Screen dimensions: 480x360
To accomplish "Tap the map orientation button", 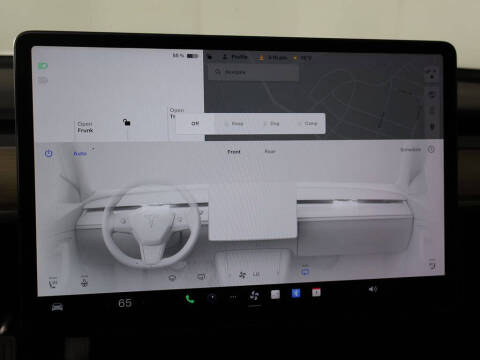I will coord(431,74).
